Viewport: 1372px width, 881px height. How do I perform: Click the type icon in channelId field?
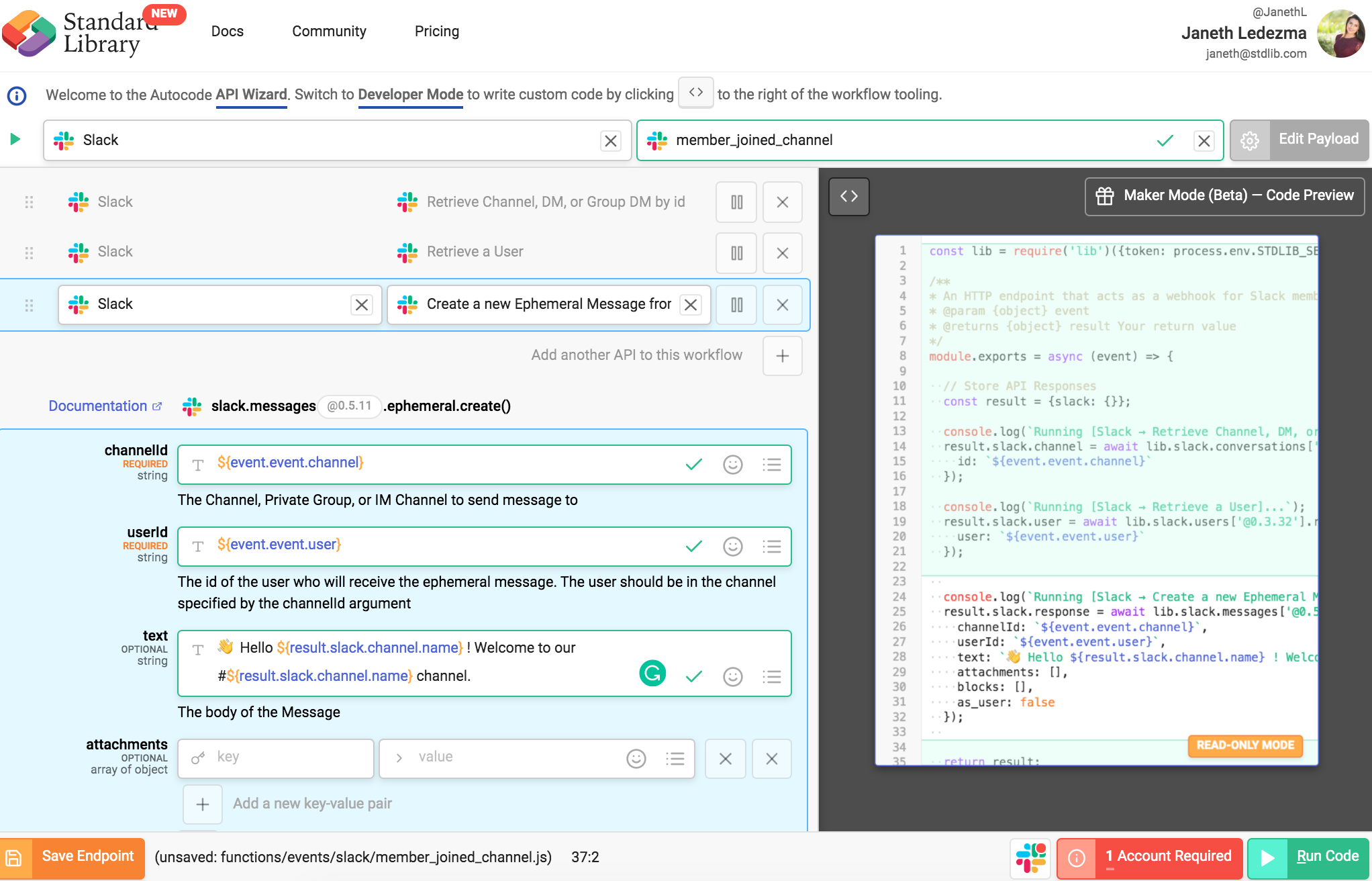198,465
